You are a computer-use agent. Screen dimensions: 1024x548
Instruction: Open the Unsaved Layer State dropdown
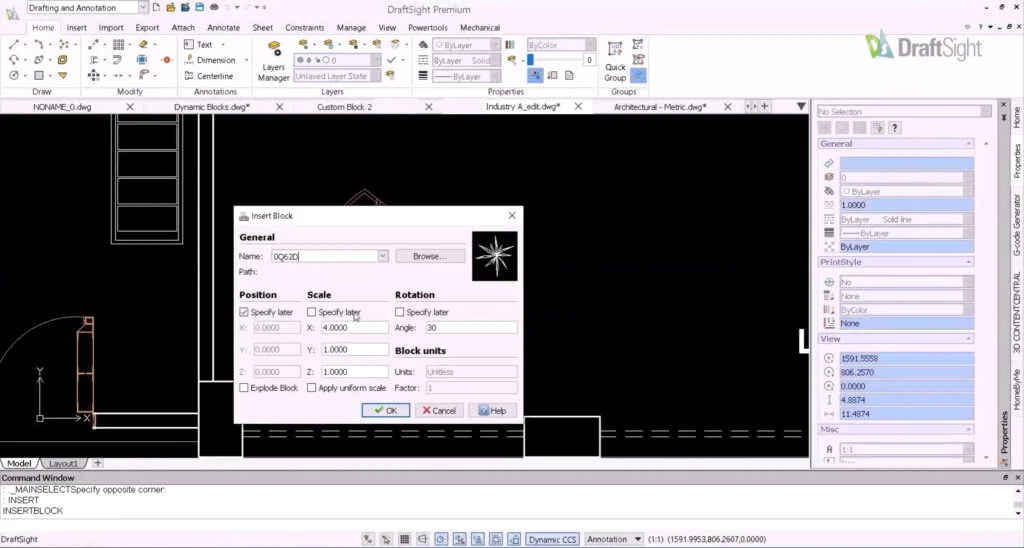pyautogui.click(x=376, y=76)
